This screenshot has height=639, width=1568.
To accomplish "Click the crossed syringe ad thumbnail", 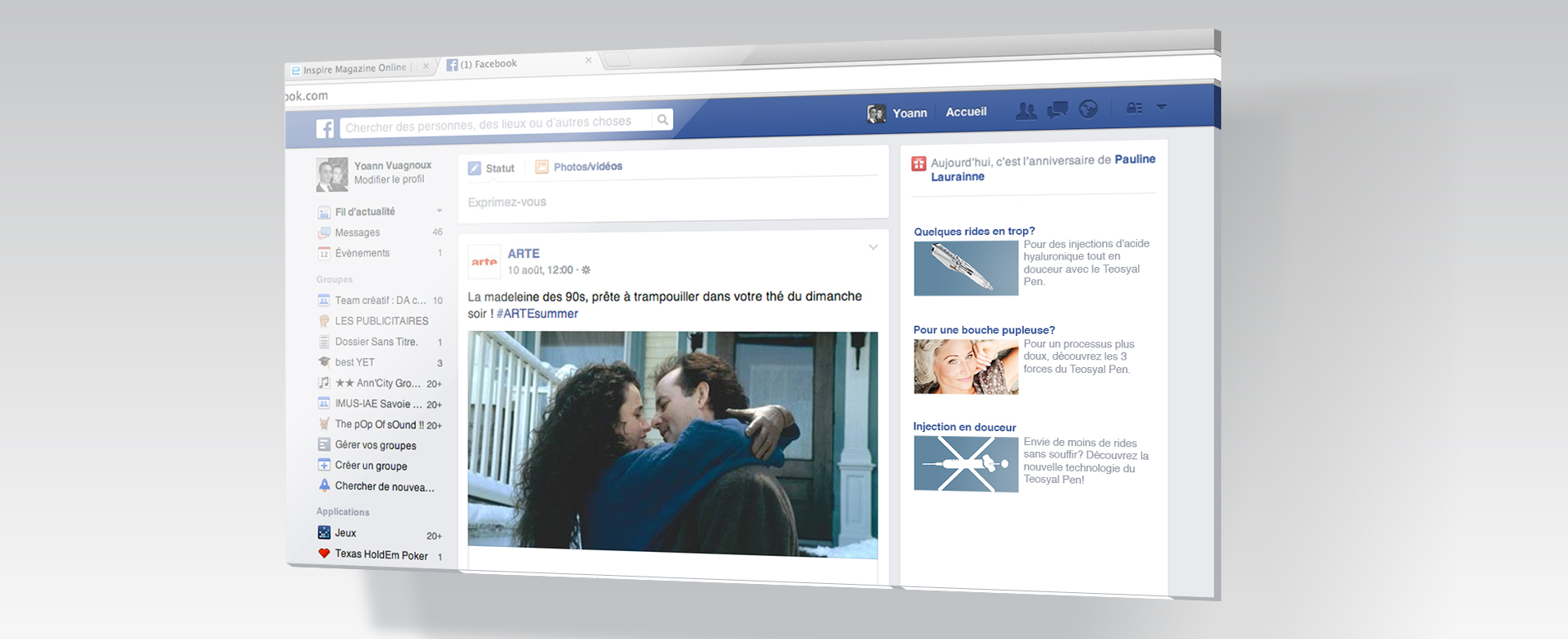I will point(966,464).
